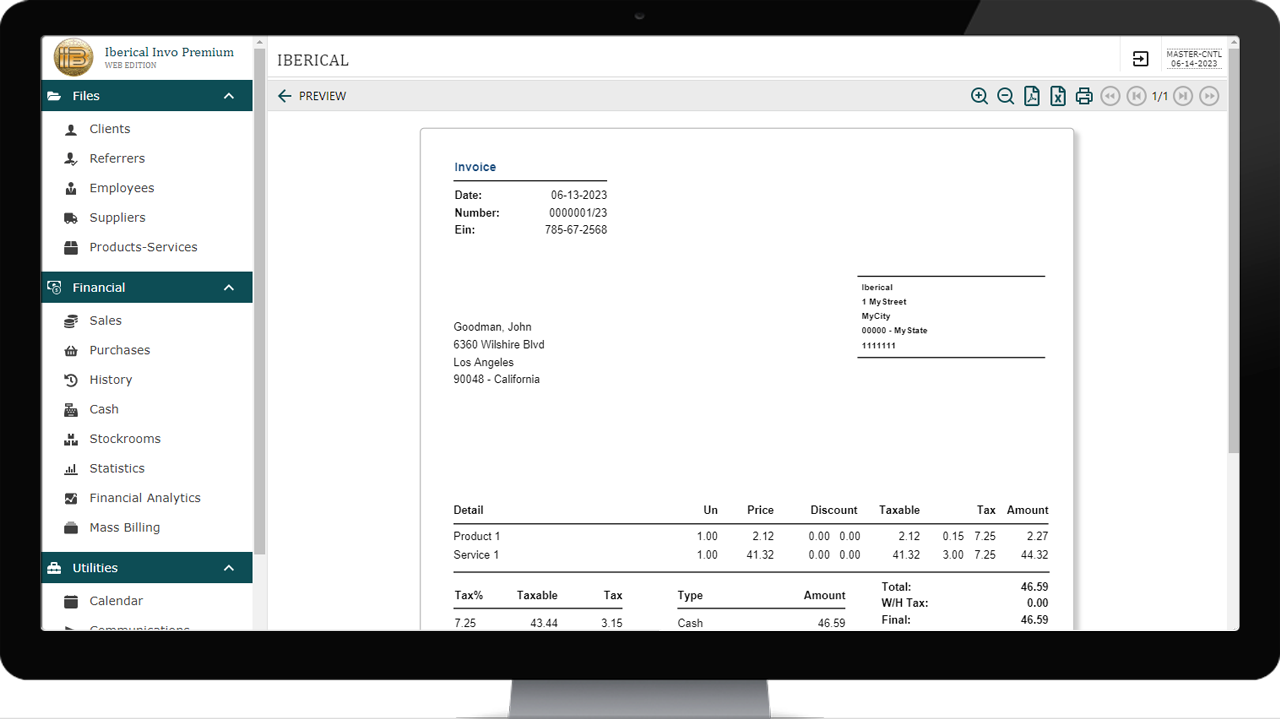The height and width of the screenshot is (719, 1280).
Task: Go to the next page
Action: [x=1183, y=96]
